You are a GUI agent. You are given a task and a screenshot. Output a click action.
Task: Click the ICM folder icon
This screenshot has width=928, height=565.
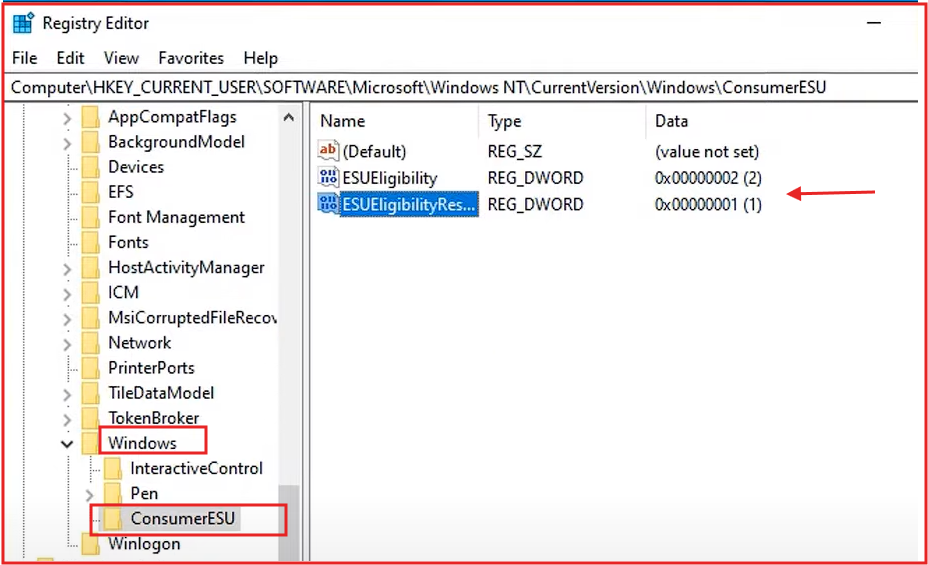coord(91,293)
